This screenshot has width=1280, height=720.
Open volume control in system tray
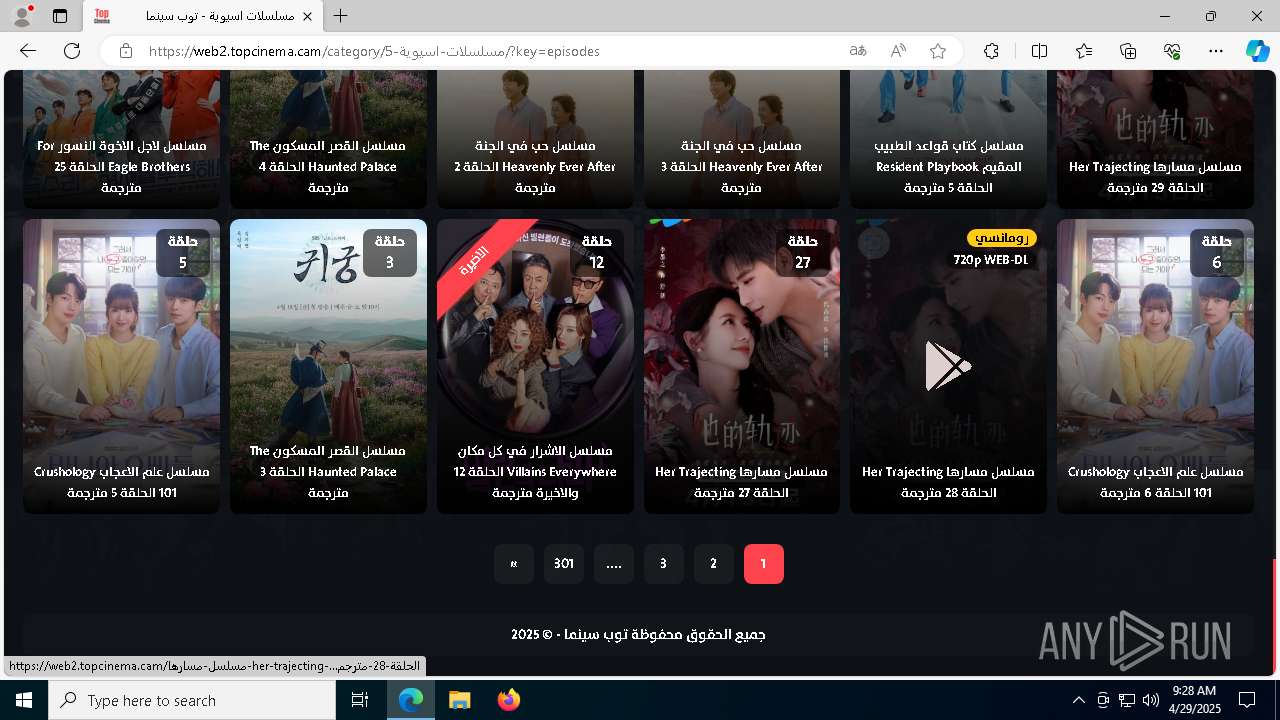[1151, 700]
